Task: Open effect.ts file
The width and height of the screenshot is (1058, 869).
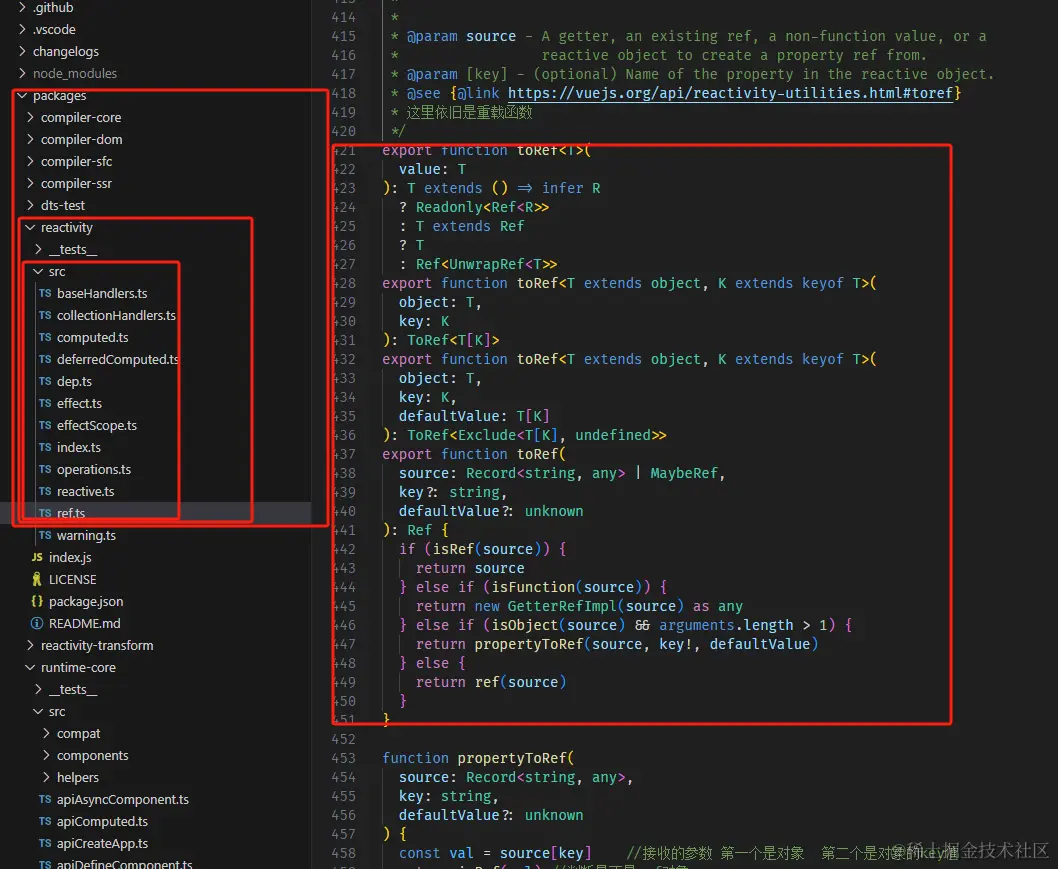Action: (79, 403)
